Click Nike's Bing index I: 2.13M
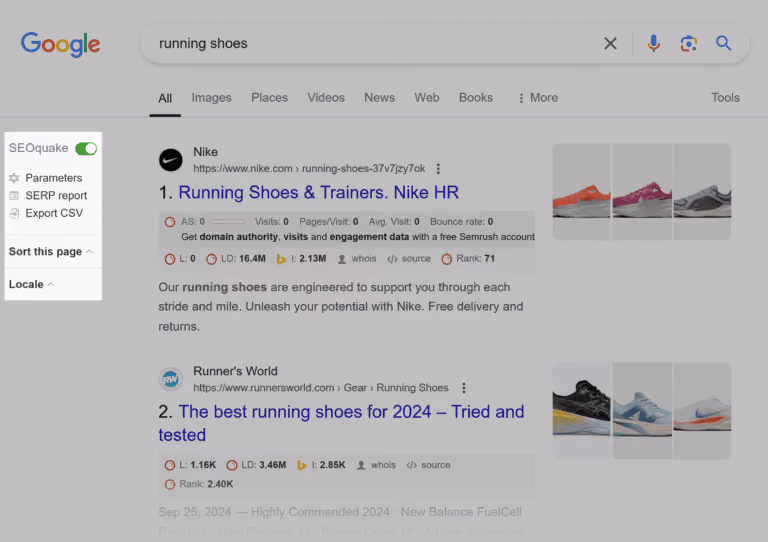The height and width of the screenshot is (542, 768). tap(301, 259)
